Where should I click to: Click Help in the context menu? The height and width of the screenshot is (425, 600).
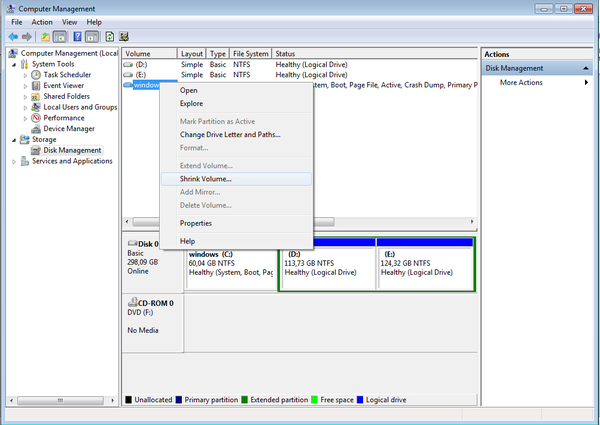pyautogui.click(x=236, y=241)
